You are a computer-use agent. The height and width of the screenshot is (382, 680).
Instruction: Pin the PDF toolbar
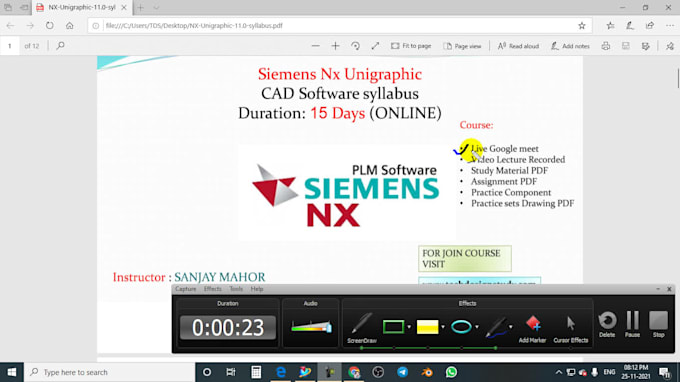pyautogui.click(x=670, y=46)
